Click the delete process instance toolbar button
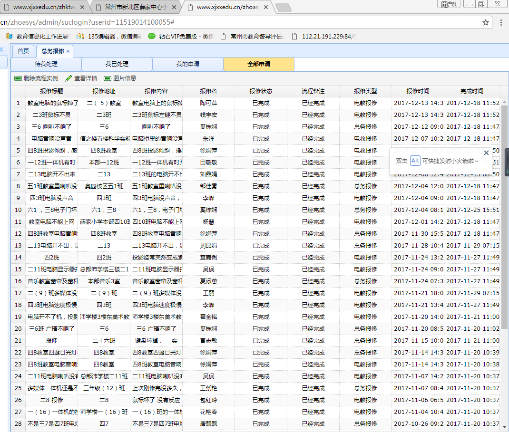 coord(36,78)
